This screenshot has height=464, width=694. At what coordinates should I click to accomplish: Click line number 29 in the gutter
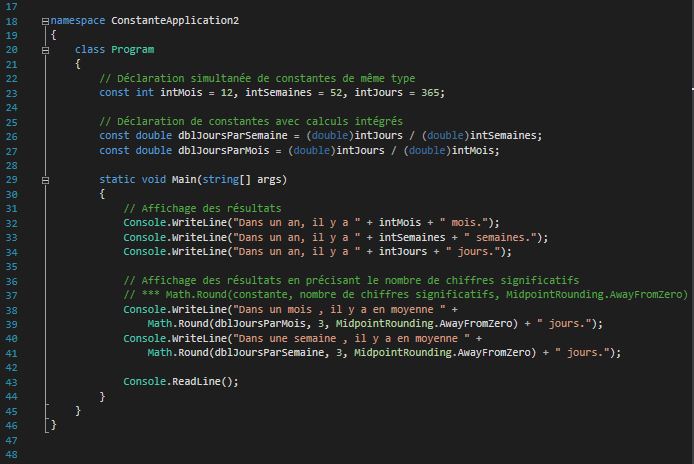coord(12,180)
